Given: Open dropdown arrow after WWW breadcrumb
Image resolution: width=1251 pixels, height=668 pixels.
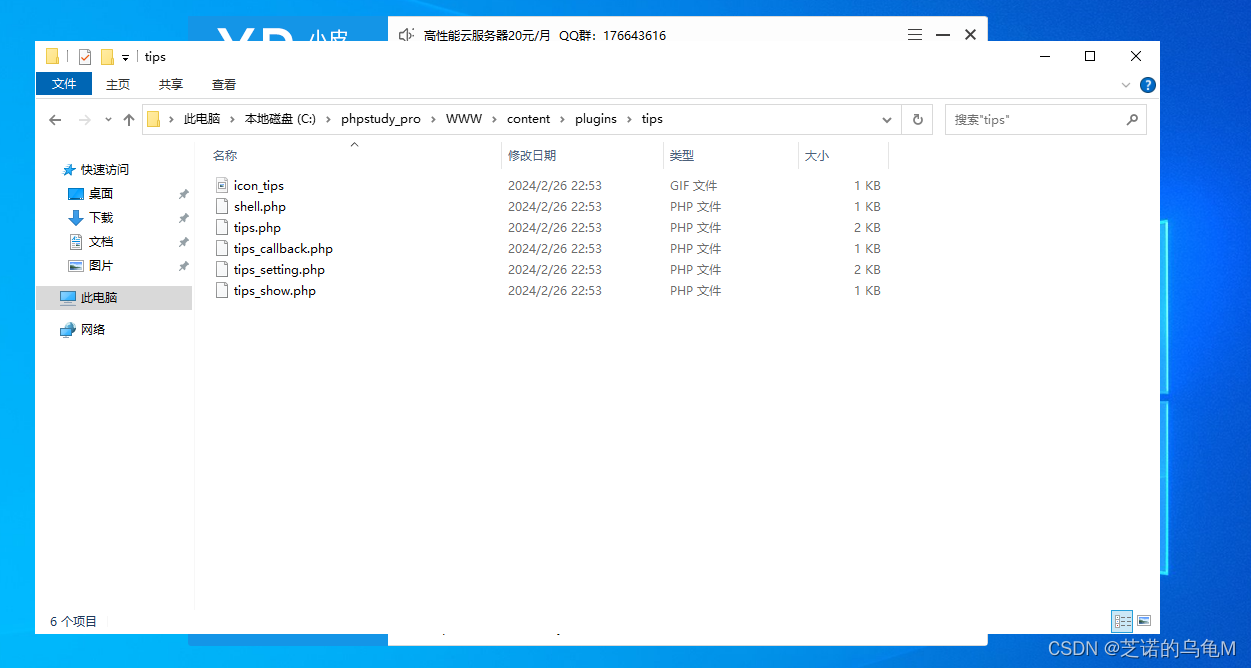Looking at the screenshot, I should pyautogui.click(x=494, y=119).
